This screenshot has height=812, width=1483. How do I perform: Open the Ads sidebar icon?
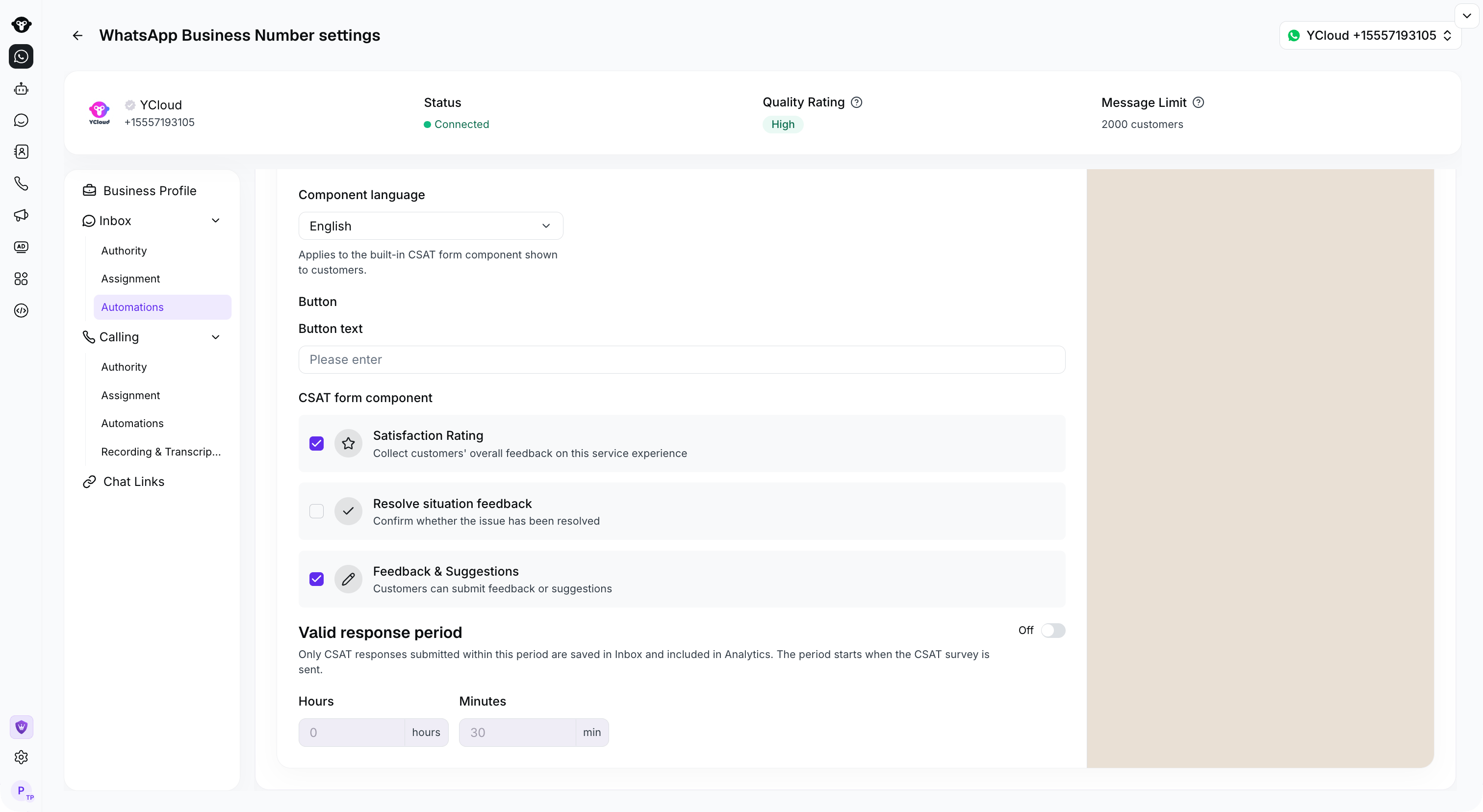21,247
